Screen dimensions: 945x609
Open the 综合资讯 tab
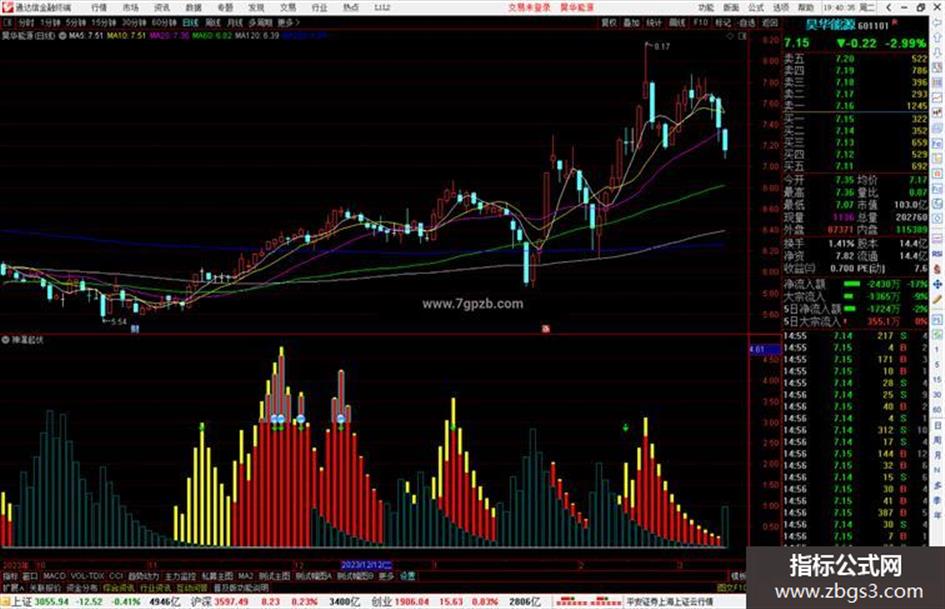pyautogui.click(x=119, y=587)
